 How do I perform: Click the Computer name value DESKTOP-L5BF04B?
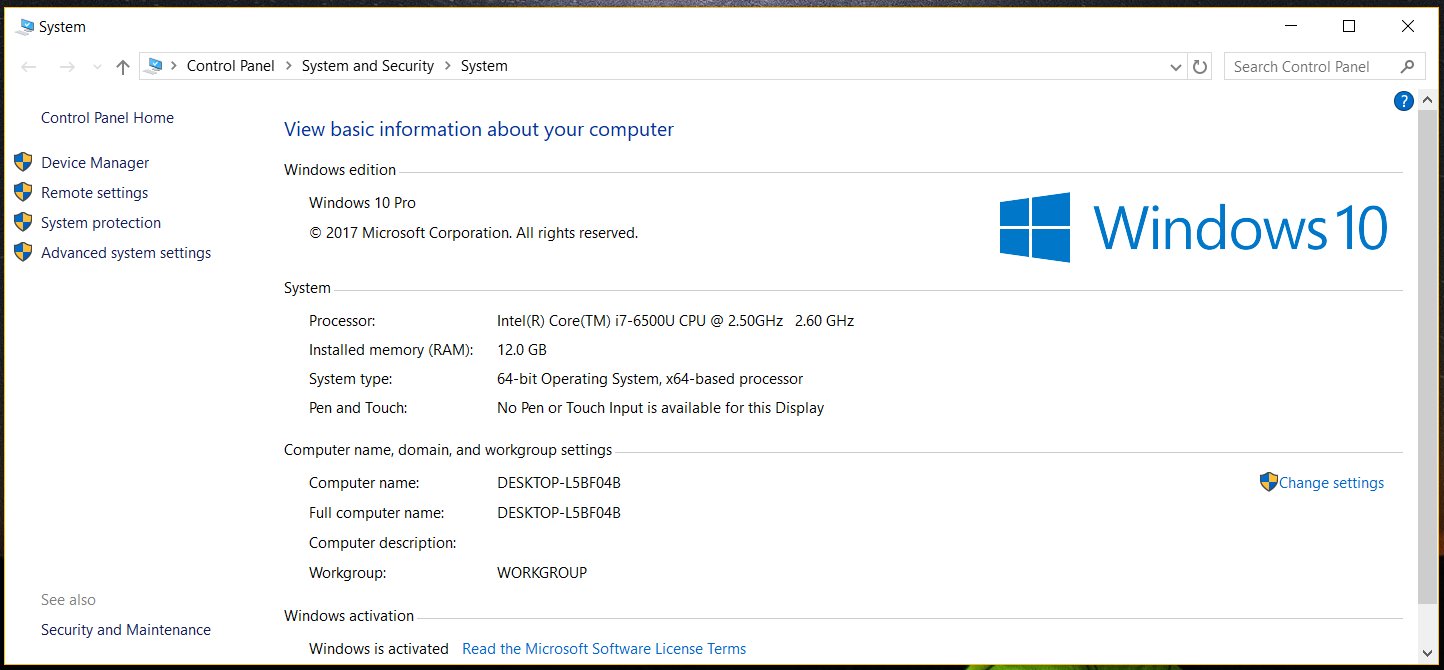pos(559,483)
